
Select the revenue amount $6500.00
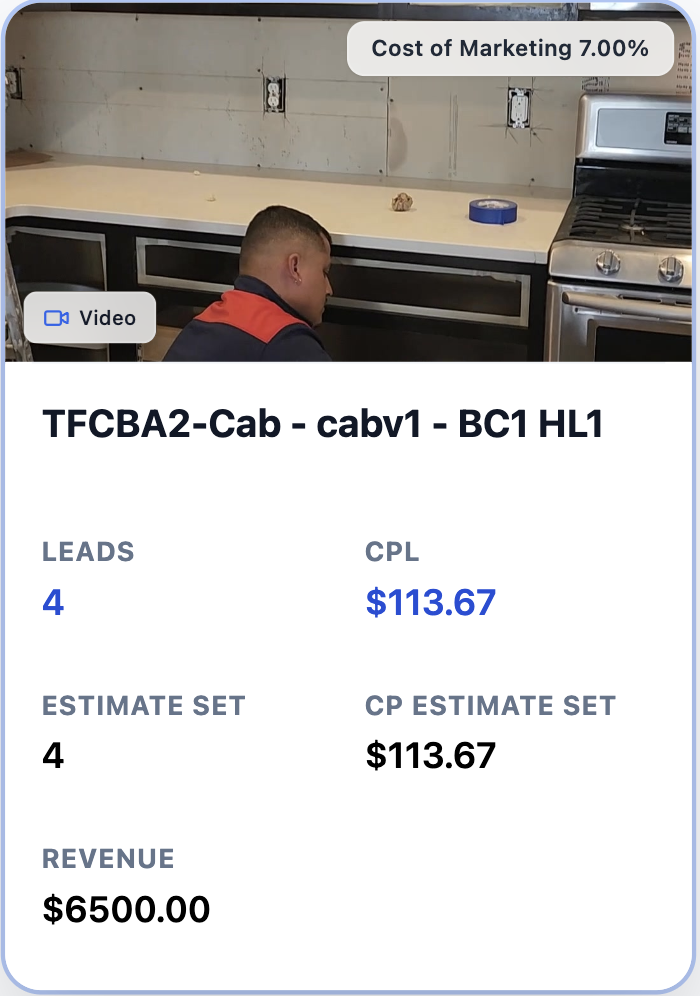[126, 909]
